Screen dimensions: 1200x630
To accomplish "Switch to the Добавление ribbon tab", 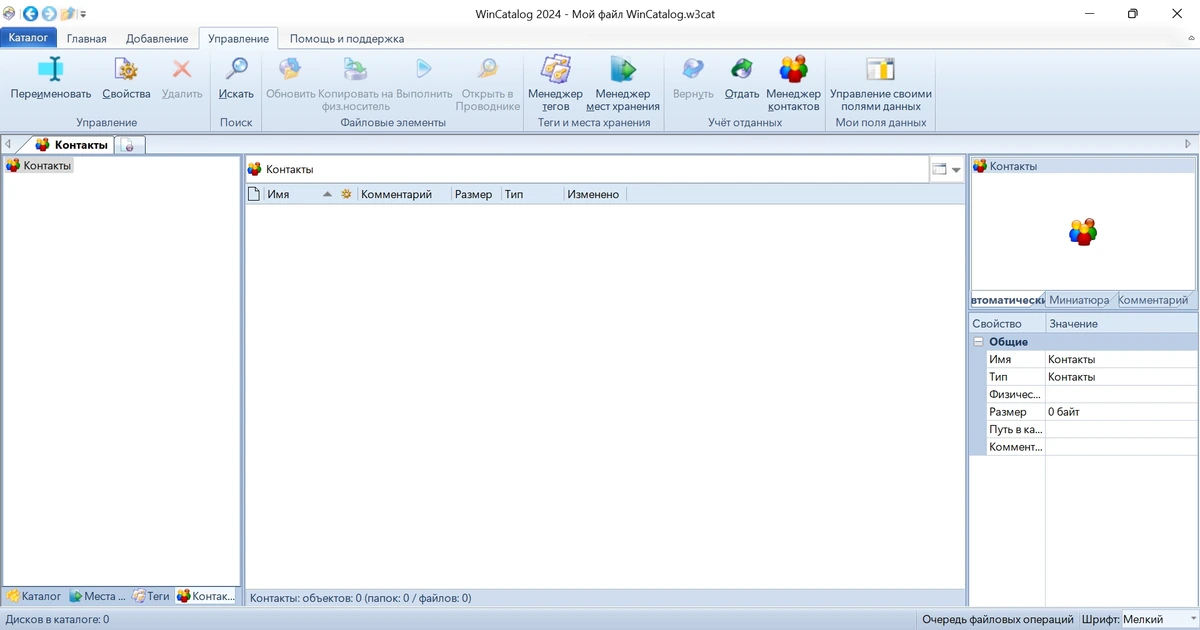I will (x=157, y=39).
